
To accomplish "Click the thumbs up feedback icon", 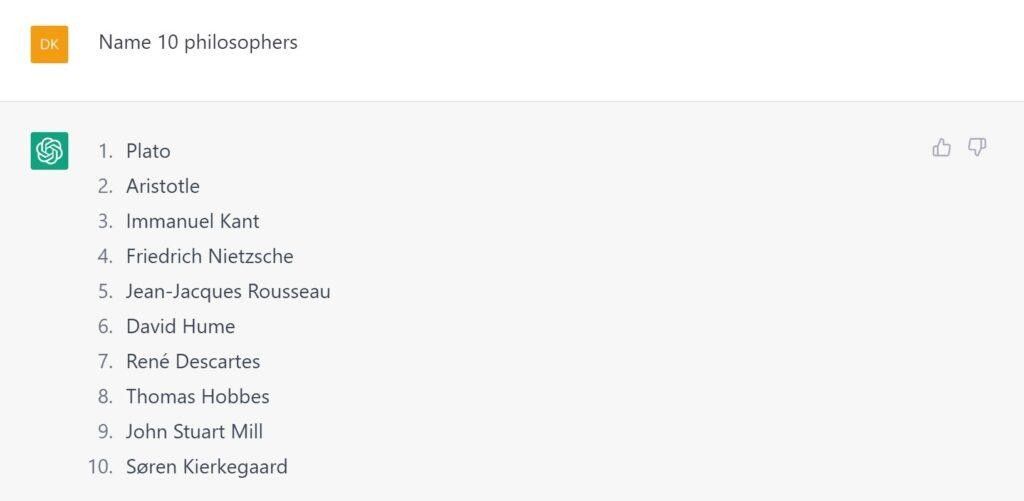I will (941, 148).
